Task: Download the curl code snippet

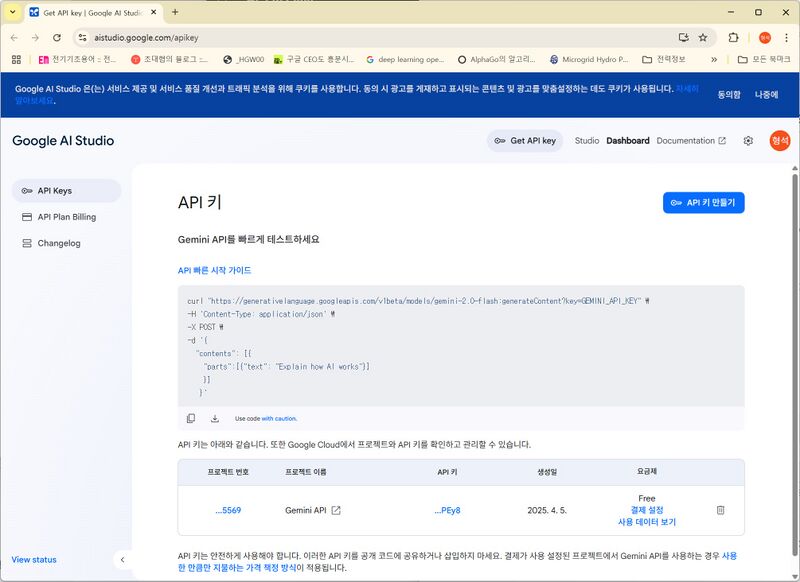Action: (214, 418)
